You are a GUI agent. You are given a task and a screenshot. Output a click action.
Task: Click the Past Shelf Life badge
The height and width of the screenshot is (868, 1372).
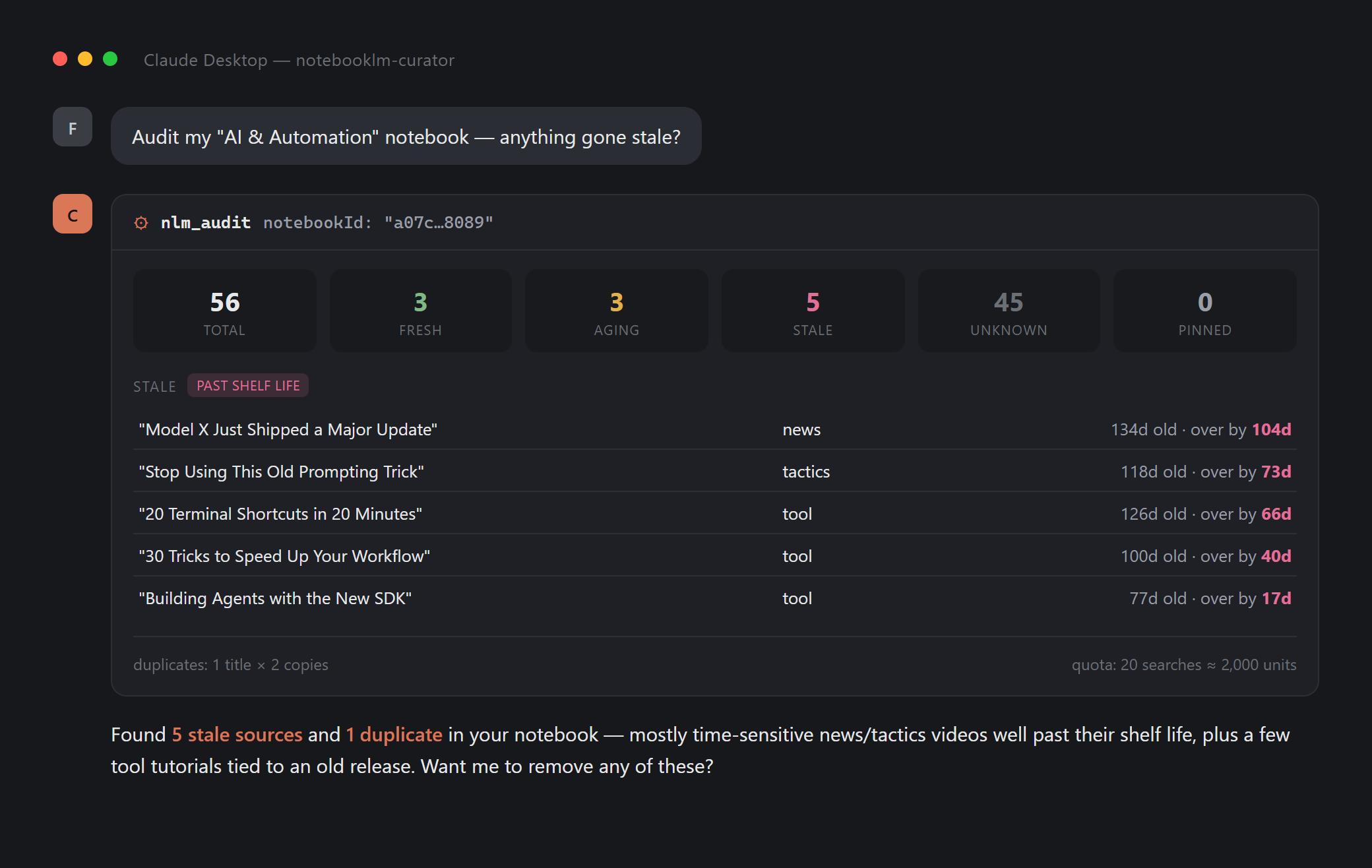pos(248,386)
